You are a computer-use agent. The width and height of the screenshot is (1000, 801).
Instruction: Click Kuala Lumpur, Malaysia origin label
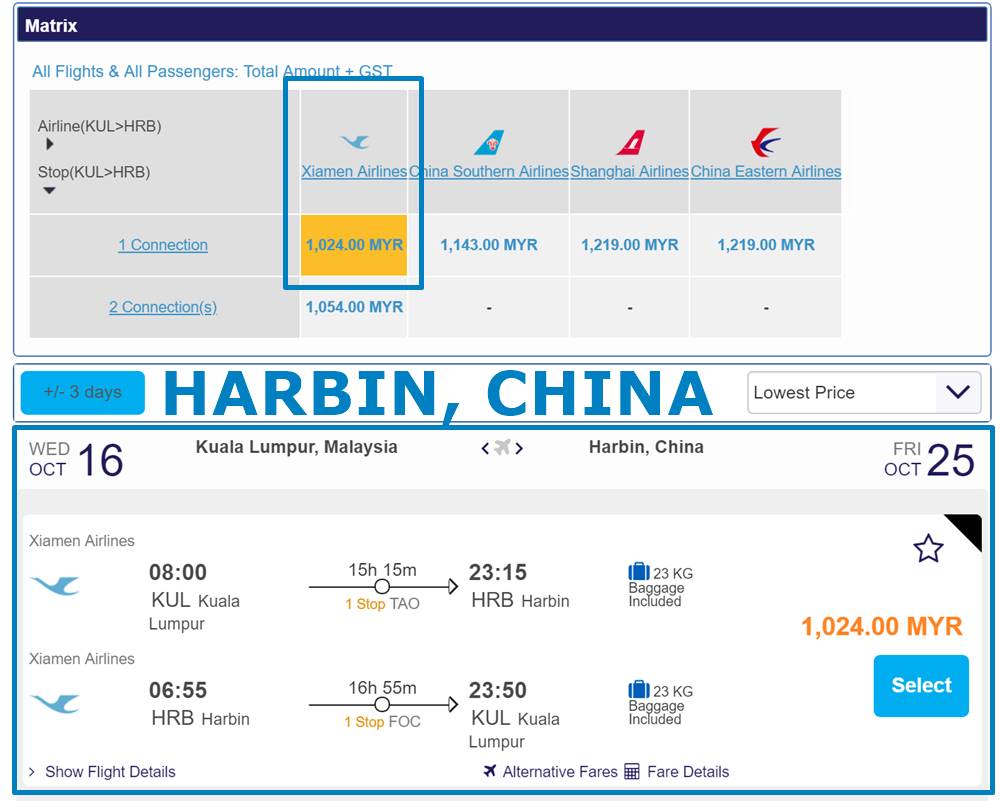[297, 447]
